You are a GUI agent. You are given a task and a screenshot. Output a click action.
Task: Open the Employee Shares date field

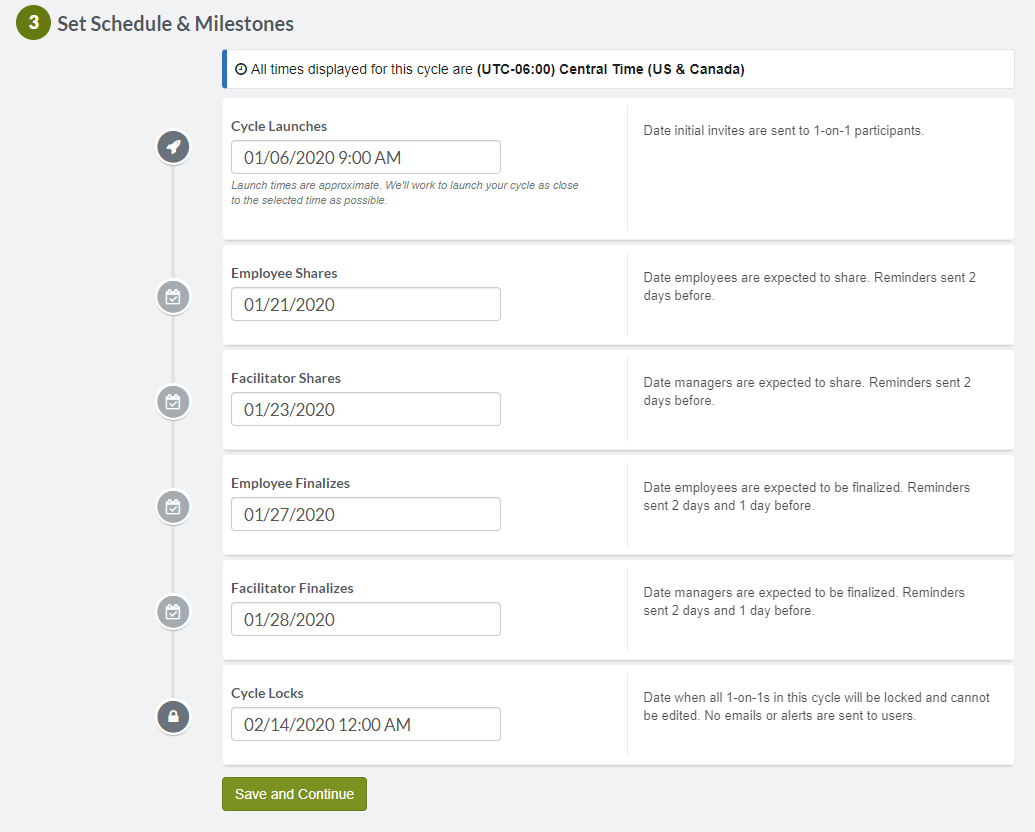click(365, 305)
